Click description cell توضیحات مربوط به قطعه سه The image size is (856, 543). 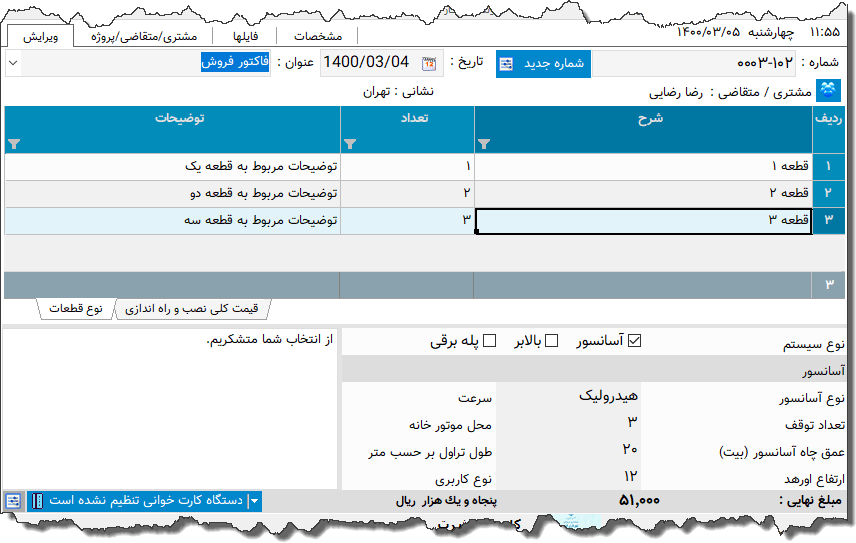tap(173, 220)
